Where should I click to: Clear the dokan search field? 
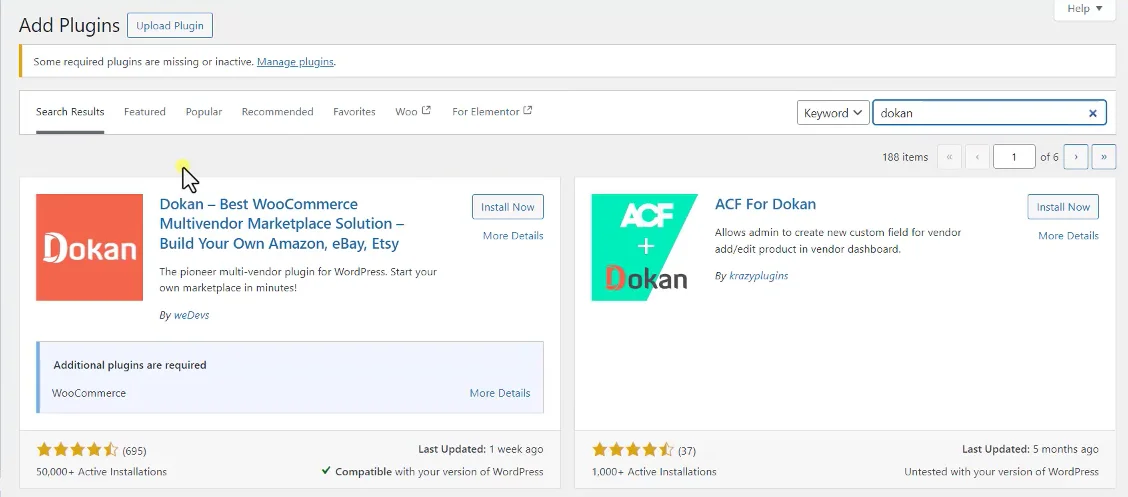(x=1092, y=113)
